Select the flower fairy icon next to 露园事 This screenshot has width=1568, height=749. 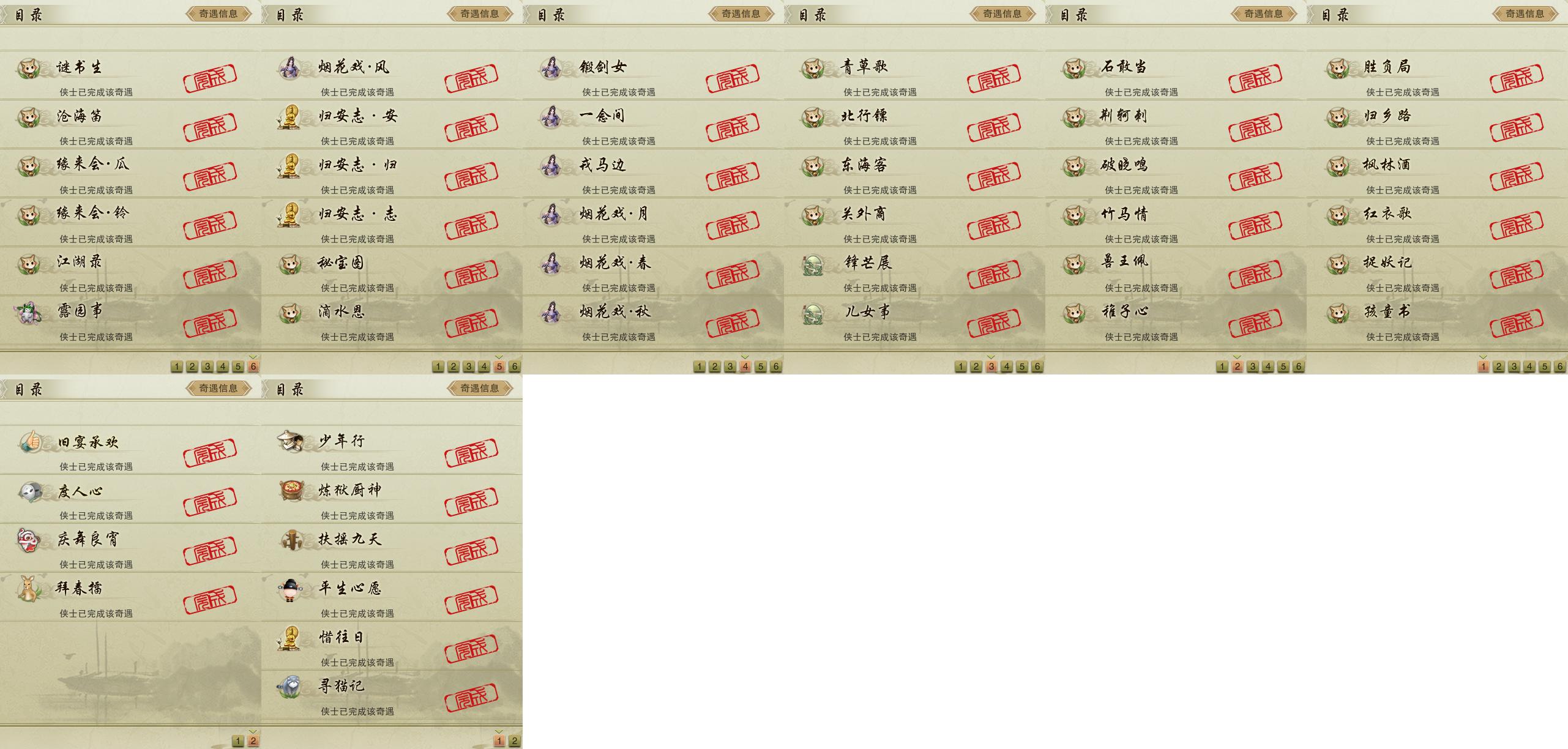(29, 312)
